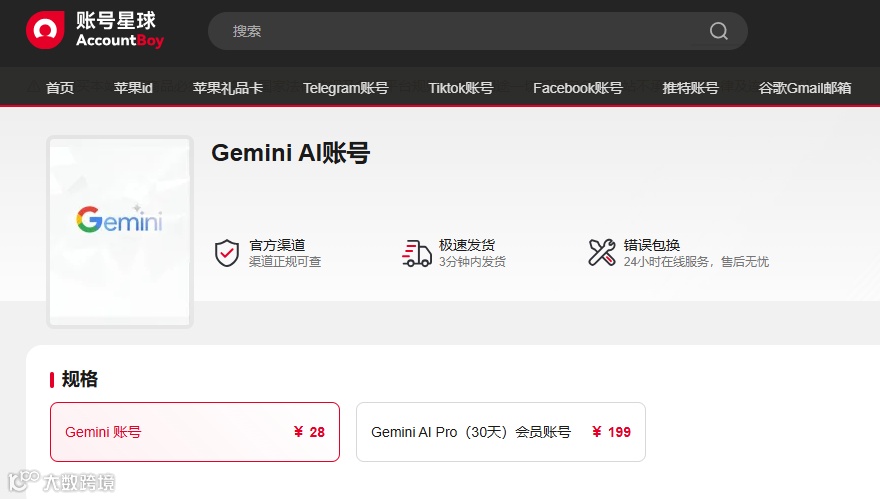The image size is (880, 499).
Task: Go to 苹果礼品卡 category
Action: 228,88
